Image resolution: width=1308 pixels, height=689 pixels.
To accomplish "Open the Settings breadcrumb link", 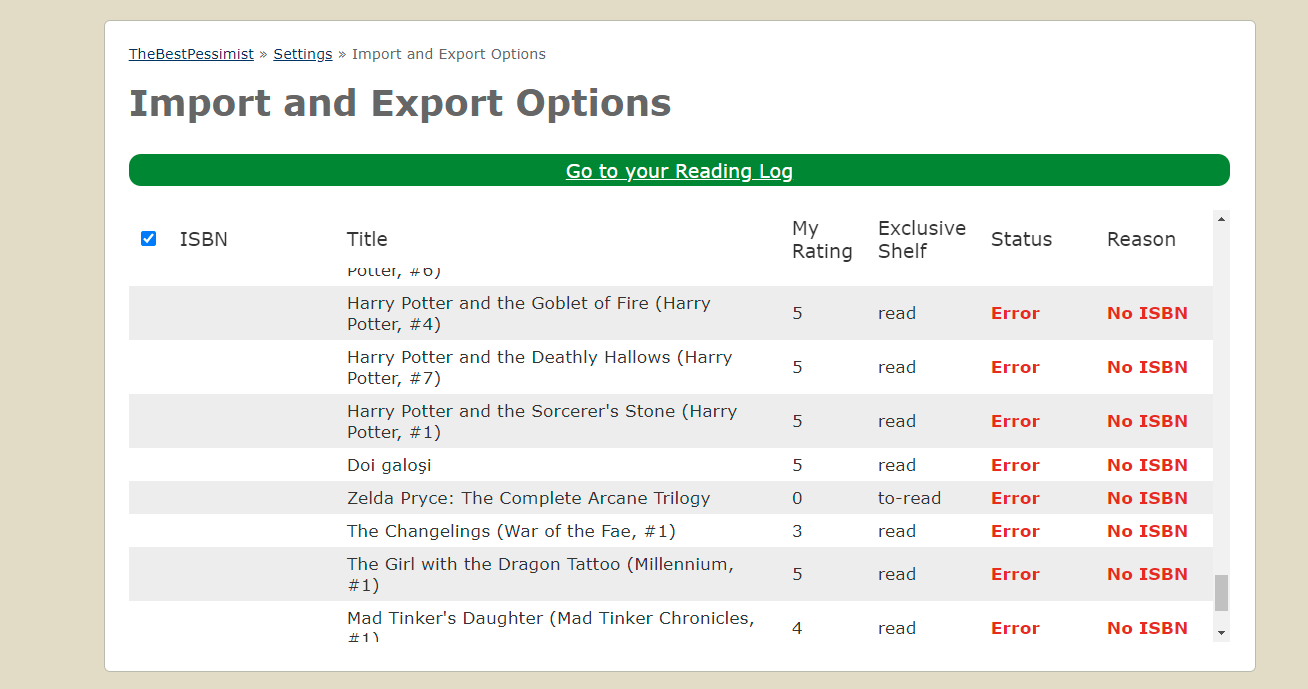I will (303, 54).
